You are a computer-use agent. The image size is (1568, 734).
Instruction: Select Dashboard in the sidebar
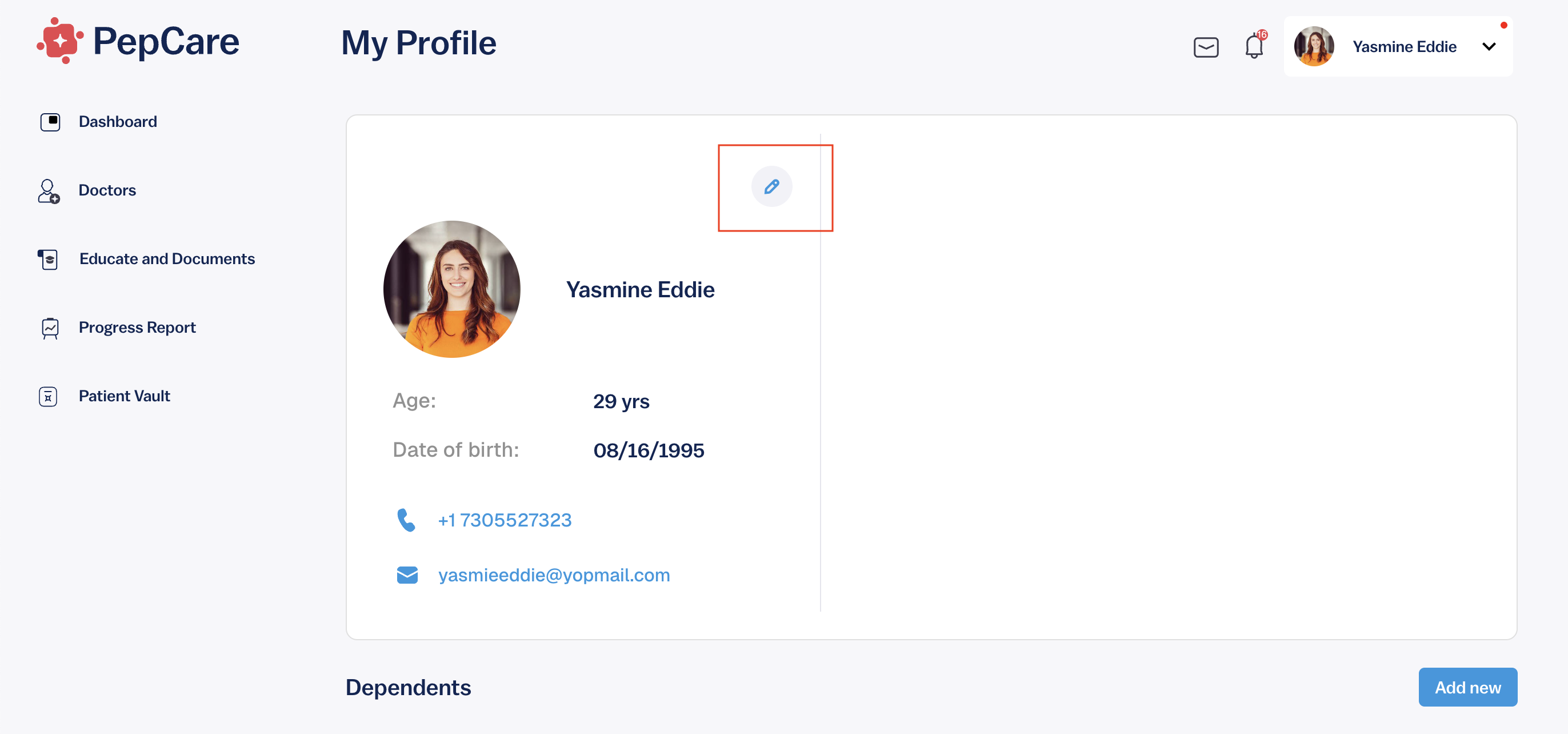click(118, 122)
